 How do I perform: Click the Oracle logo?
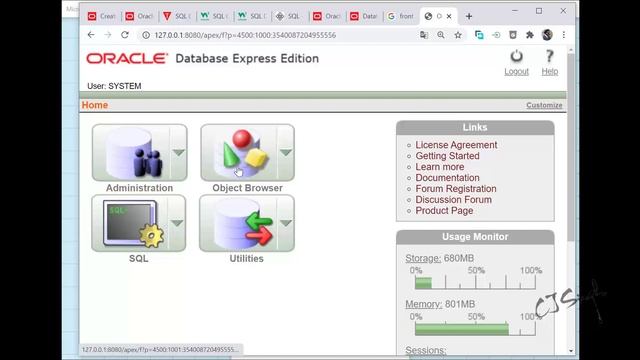click(x=127, y=58)
